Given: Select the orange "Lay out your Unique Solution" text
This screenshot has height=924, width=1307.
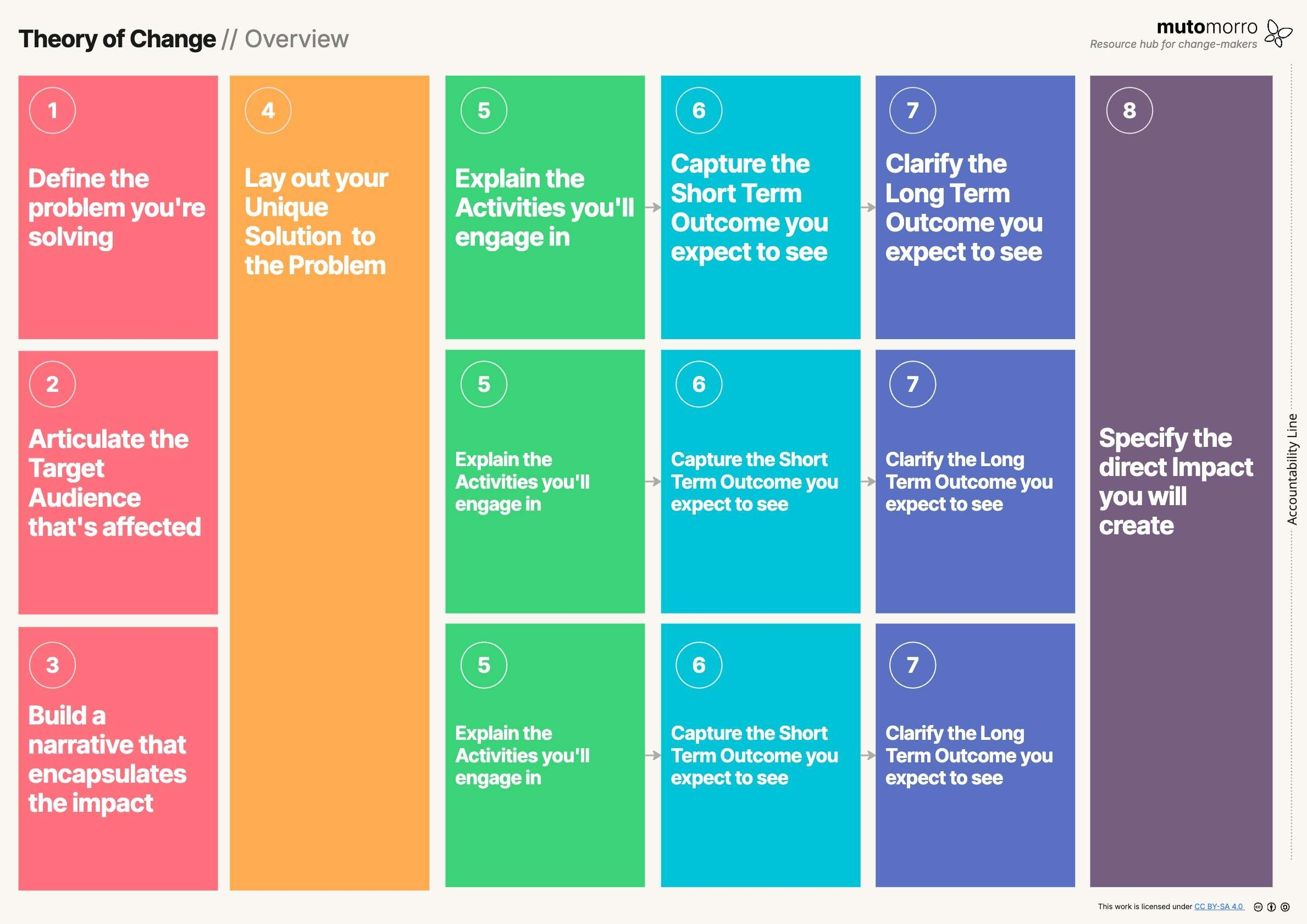Looking at the screenshot, I should (x=316, y=222).
